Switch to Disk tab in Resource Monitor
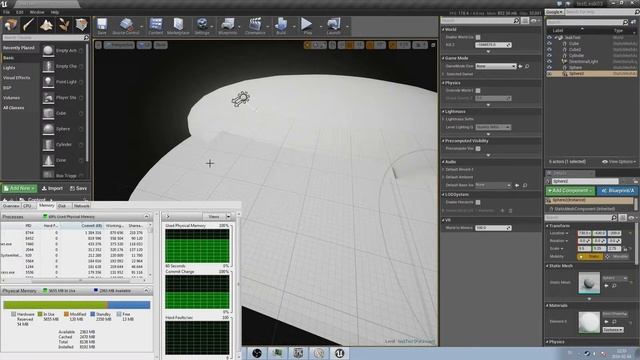The height and width of the screenshot is (360, 640). [62, 206]
